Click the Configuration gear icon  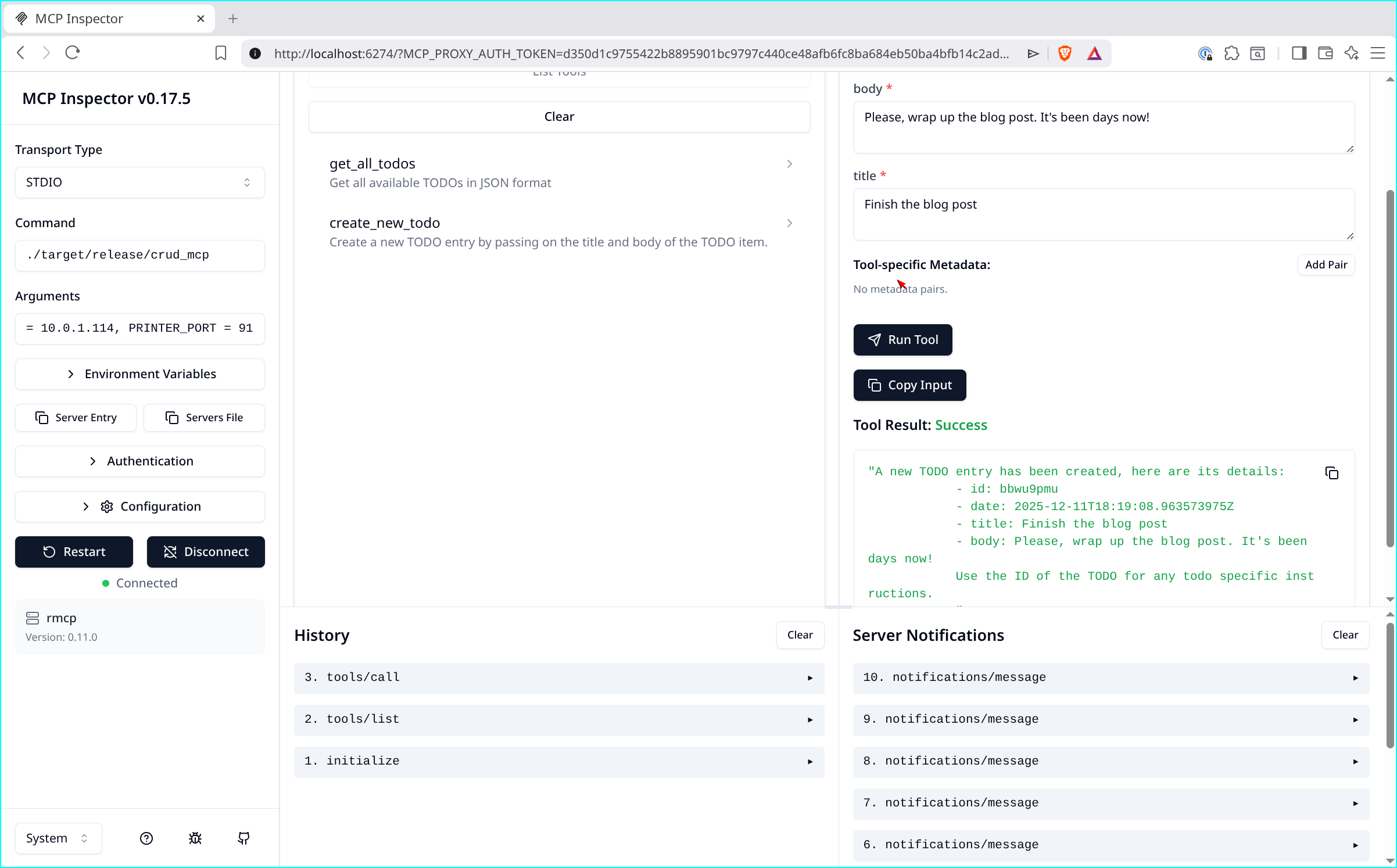(106, 506)
